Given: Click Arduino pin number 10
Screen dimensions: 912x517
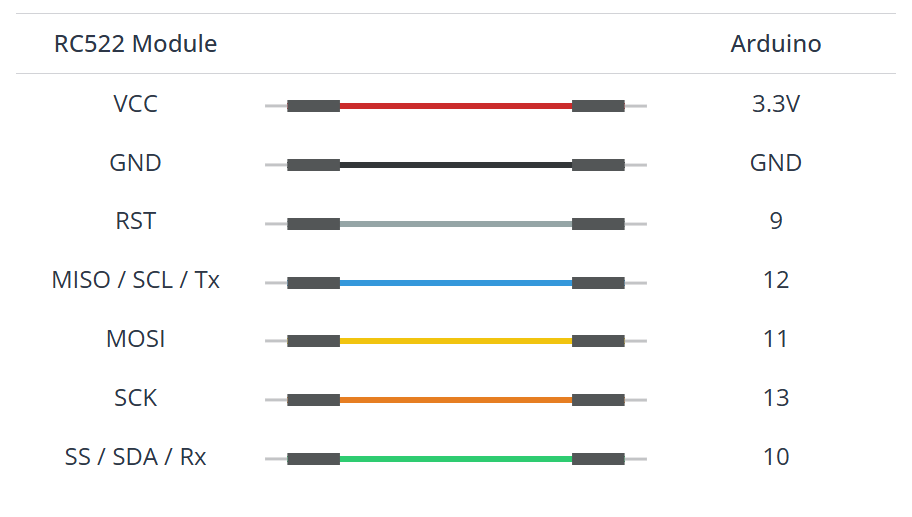Looking at the screenshot, I should click(776, 457).
